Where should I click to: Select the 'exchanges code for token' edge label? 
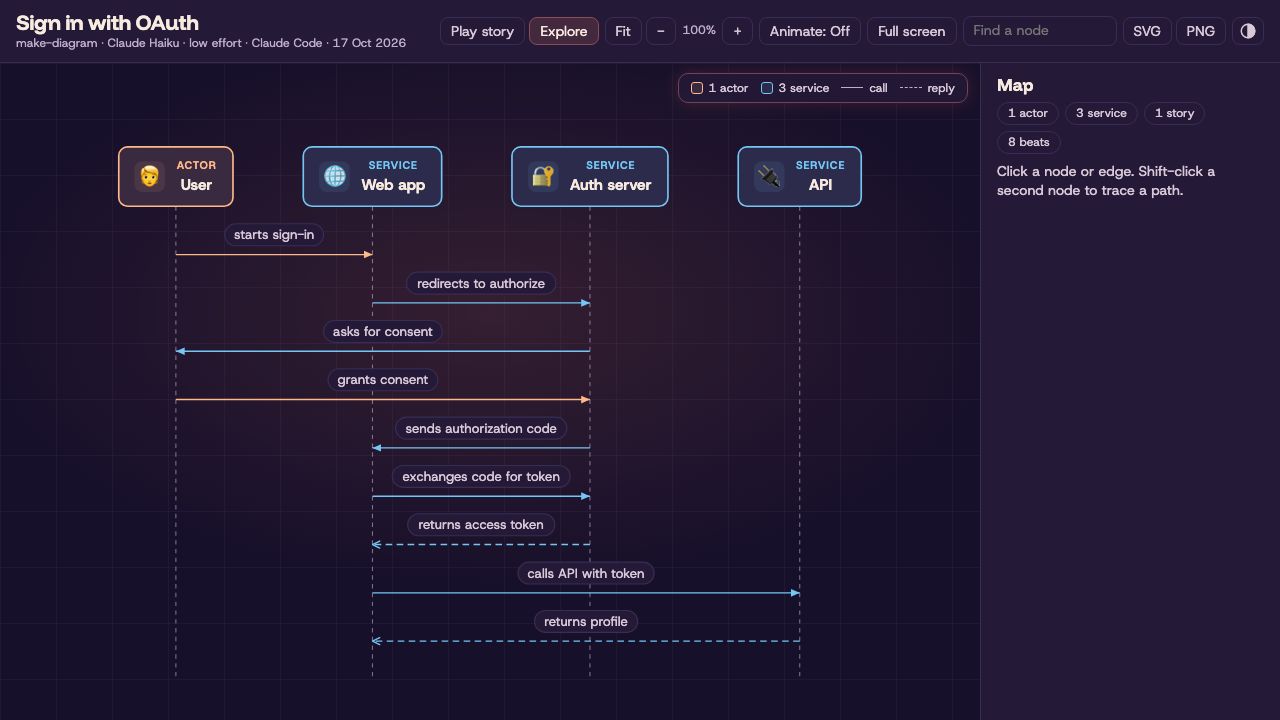tap(481, 477)
